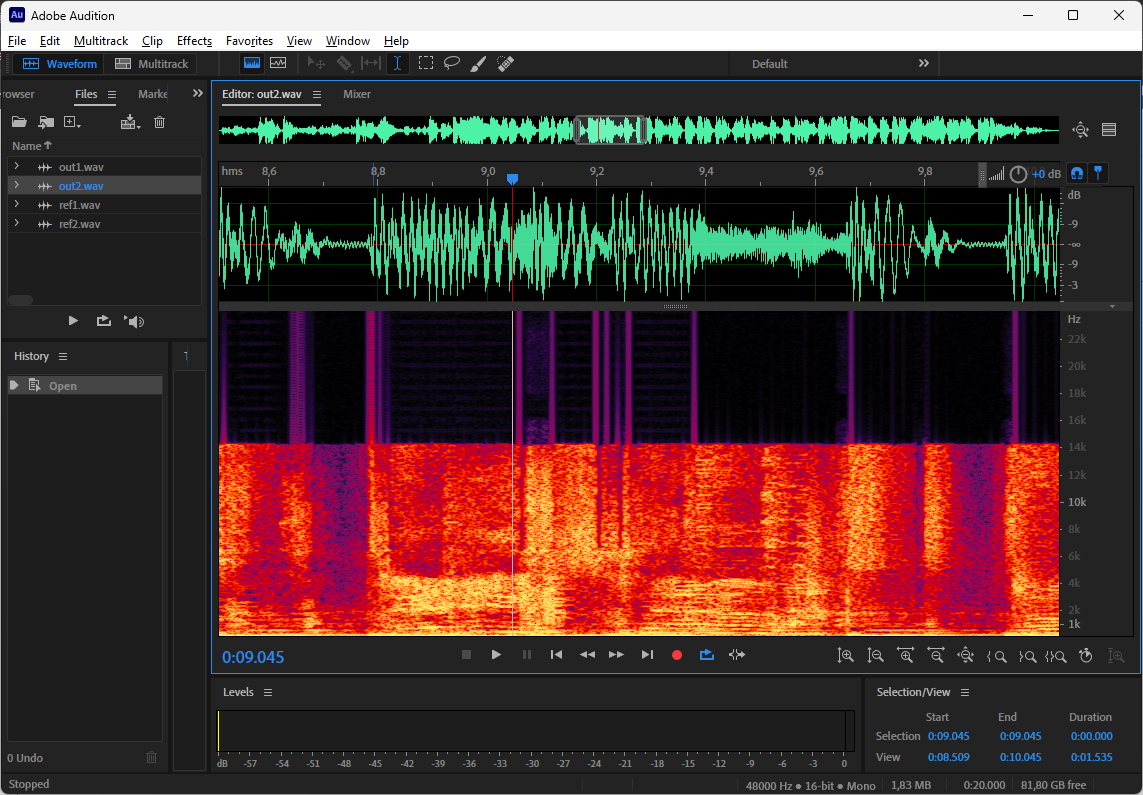Select the Marquee Selection tool
Screen dimensions: 1143x795
coord(426,63)
